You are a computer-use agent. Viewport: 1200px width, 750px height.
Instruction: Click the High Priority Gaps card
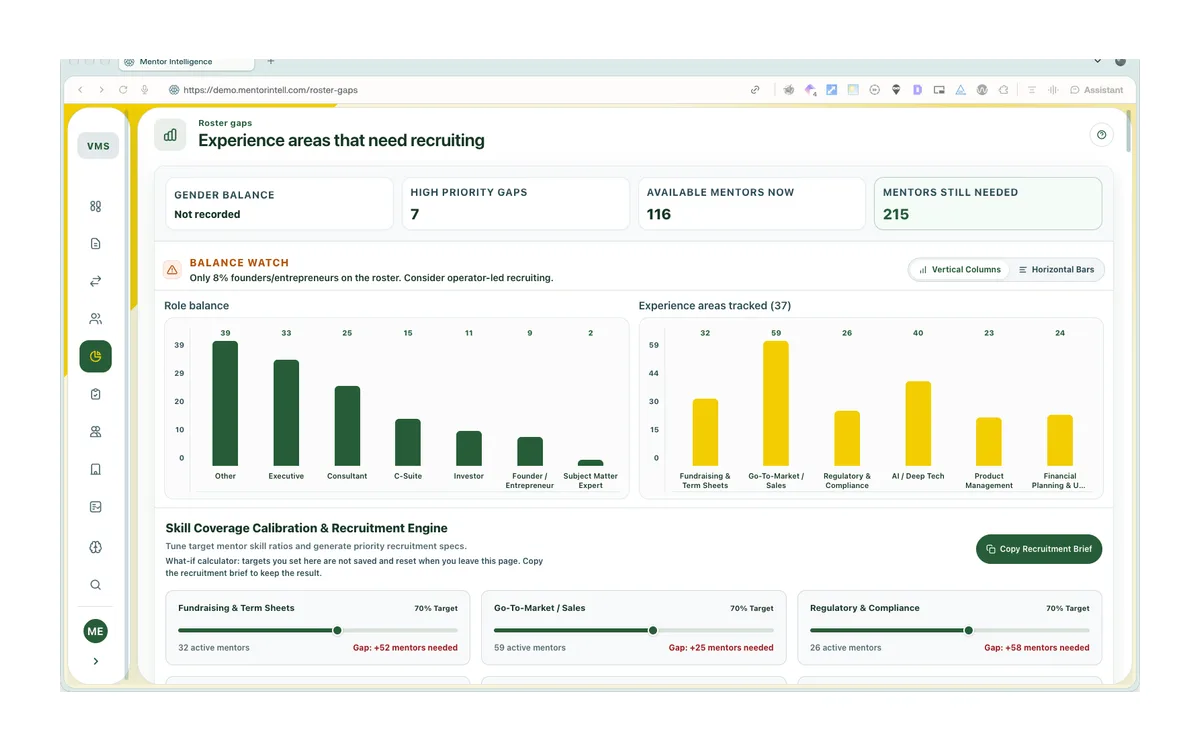click(x=516, y=204)
